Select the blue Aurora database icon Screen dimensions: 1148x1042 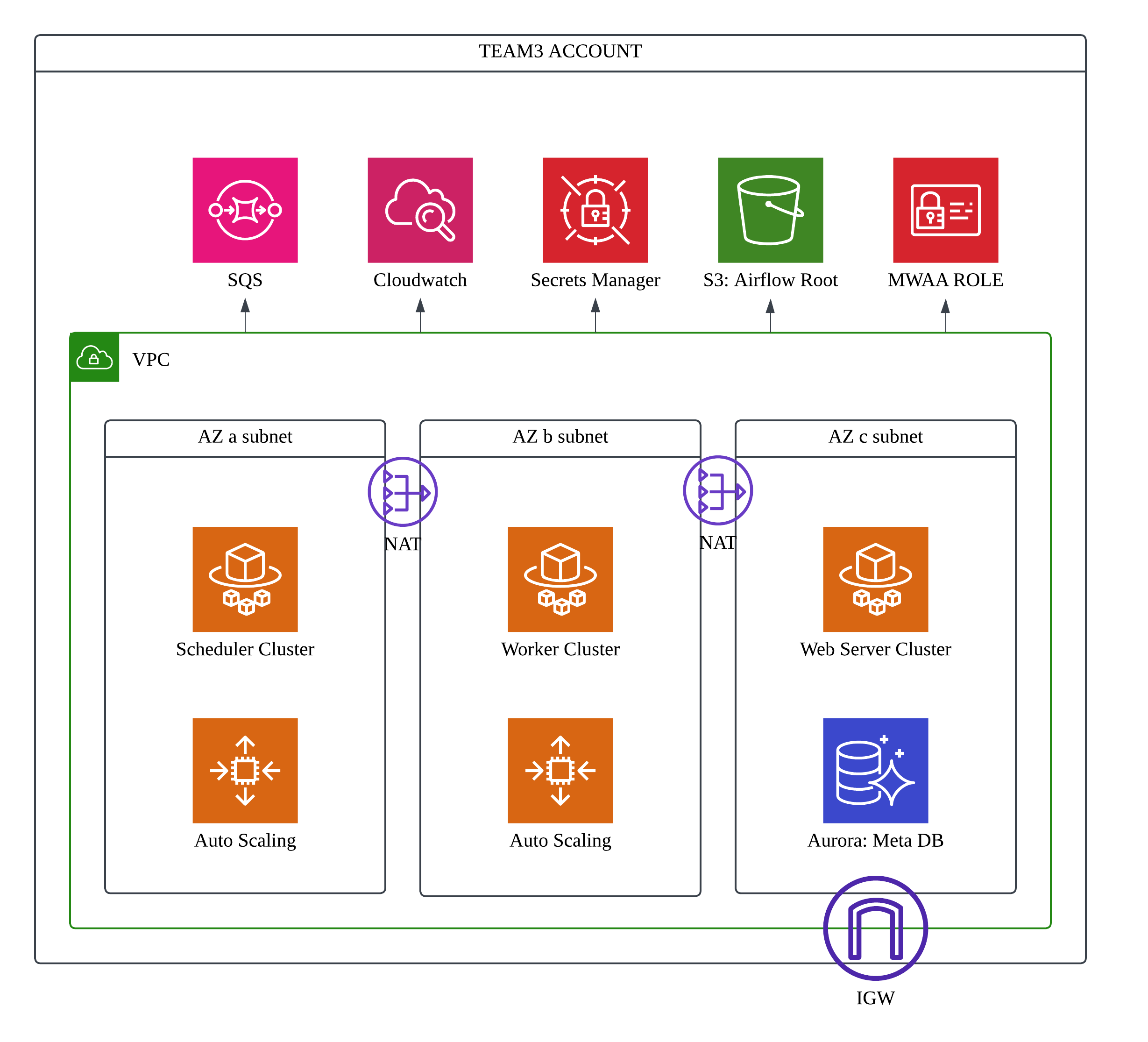pyautogui.click(x=875, y=770)
